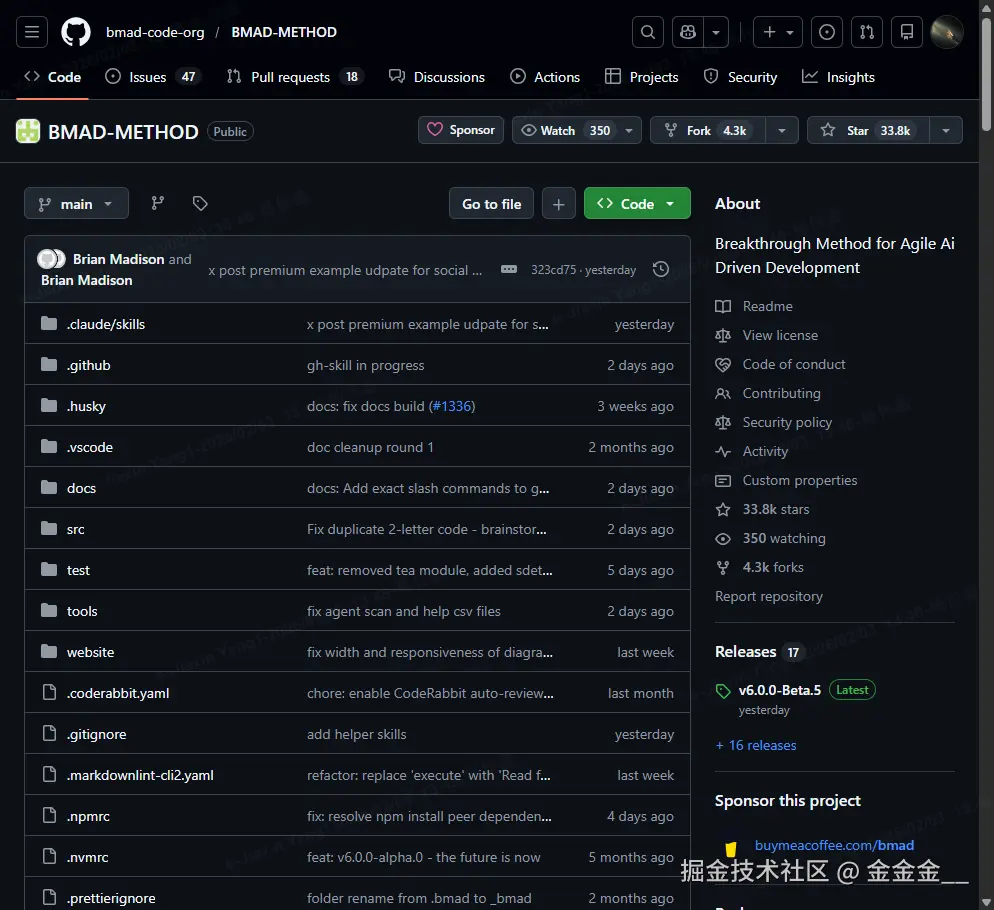
Task: Open the tools folder
Action: (x=82, y=611)
